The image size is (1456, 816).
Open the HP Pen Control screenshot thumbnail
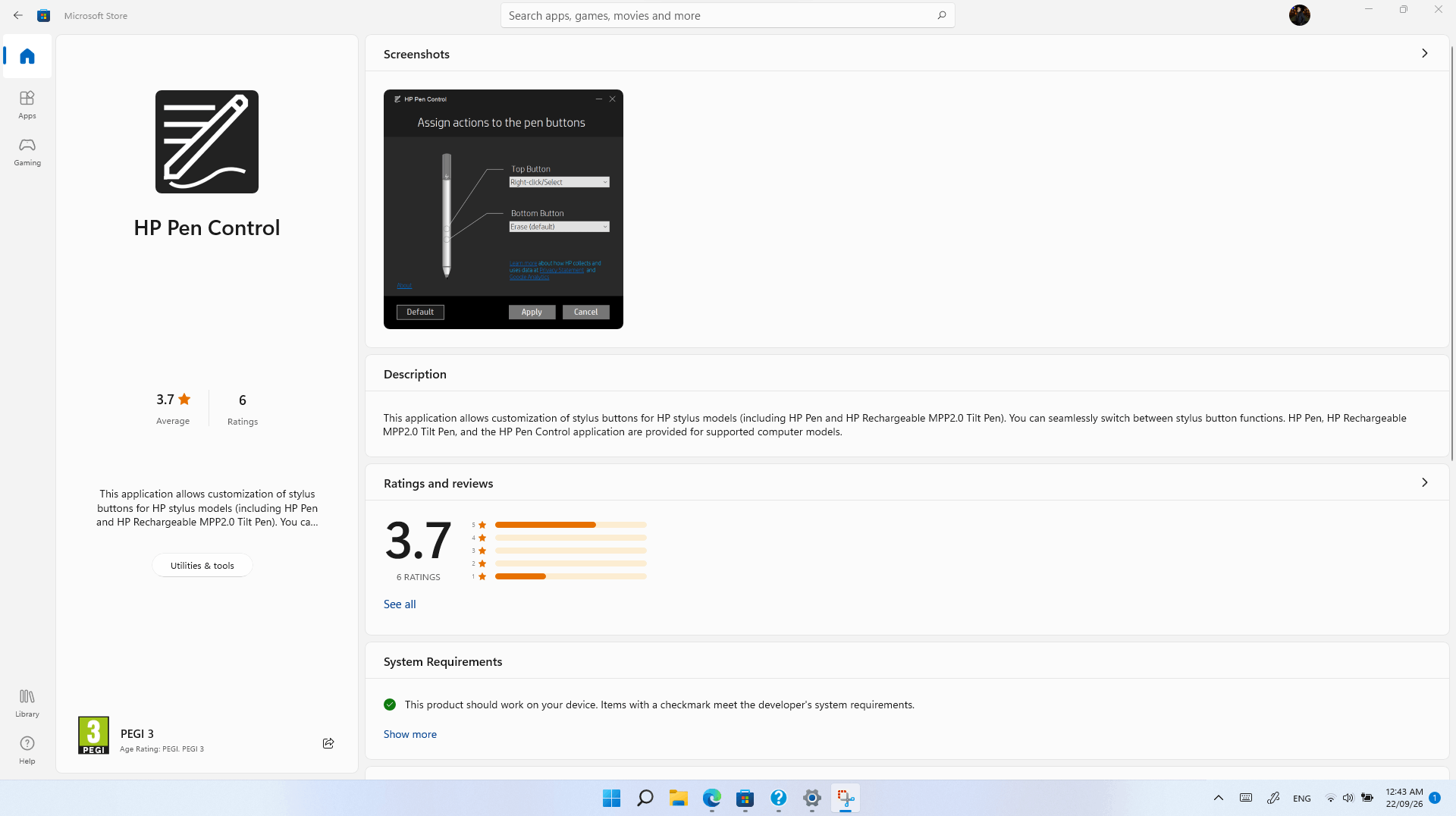[503, 209]
